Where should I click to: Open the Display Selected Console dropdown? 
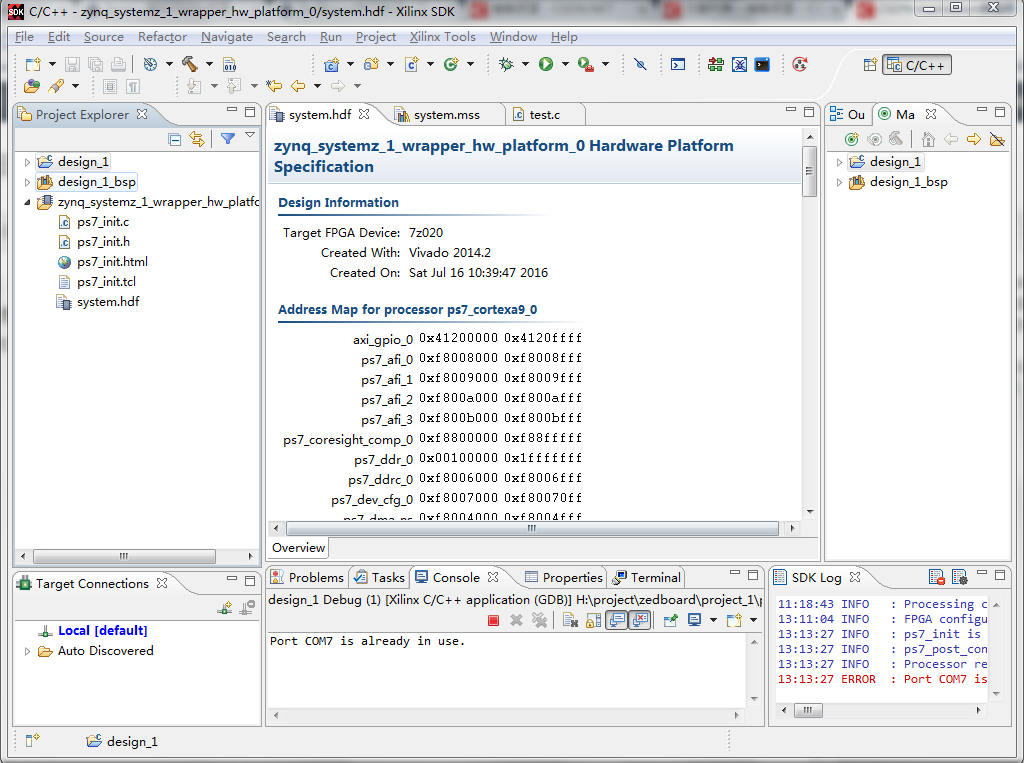(x=712, y=620)
